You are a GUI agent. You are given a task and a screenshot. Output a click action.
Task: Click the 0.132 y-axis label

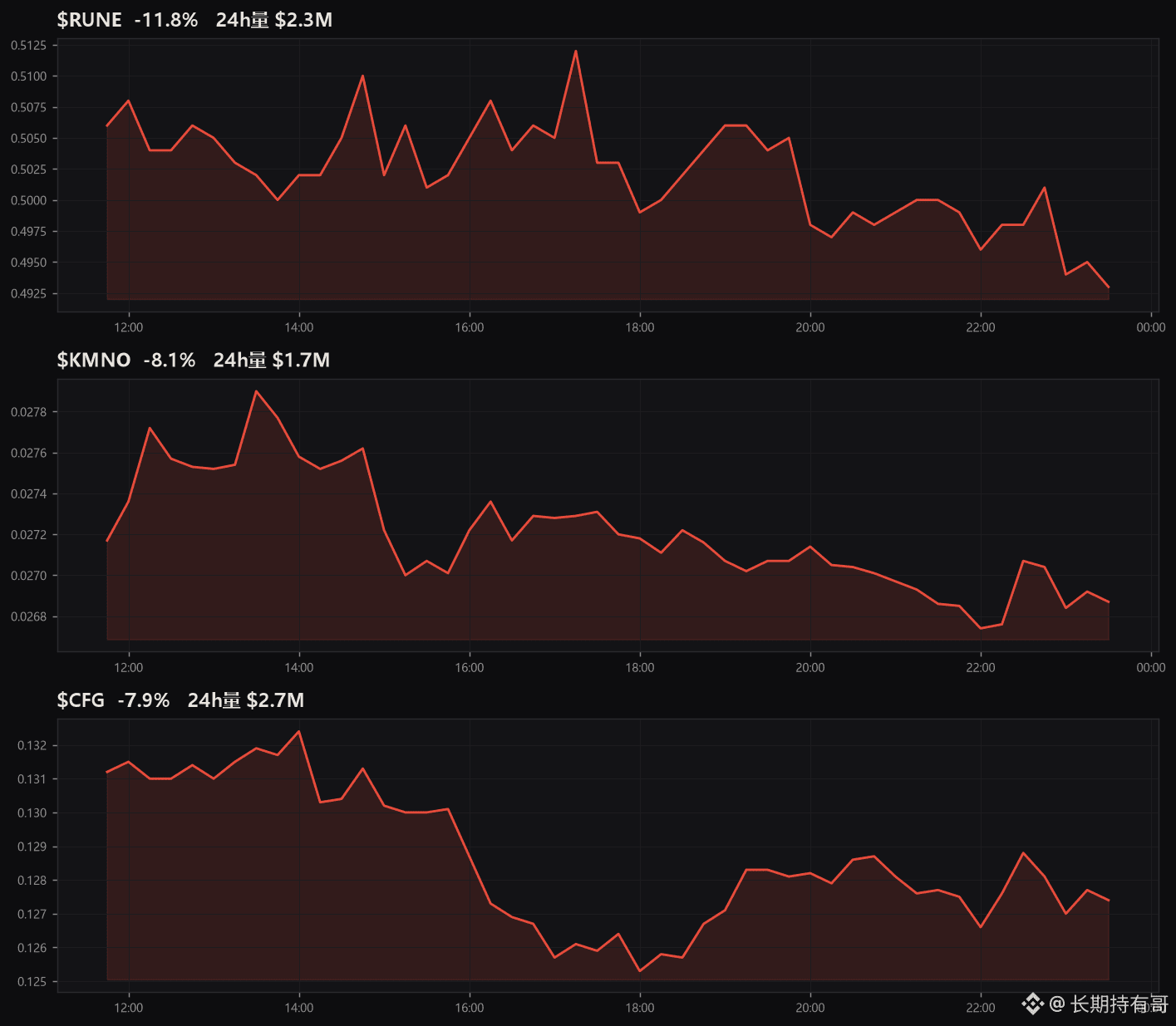[x=32, y=745]
